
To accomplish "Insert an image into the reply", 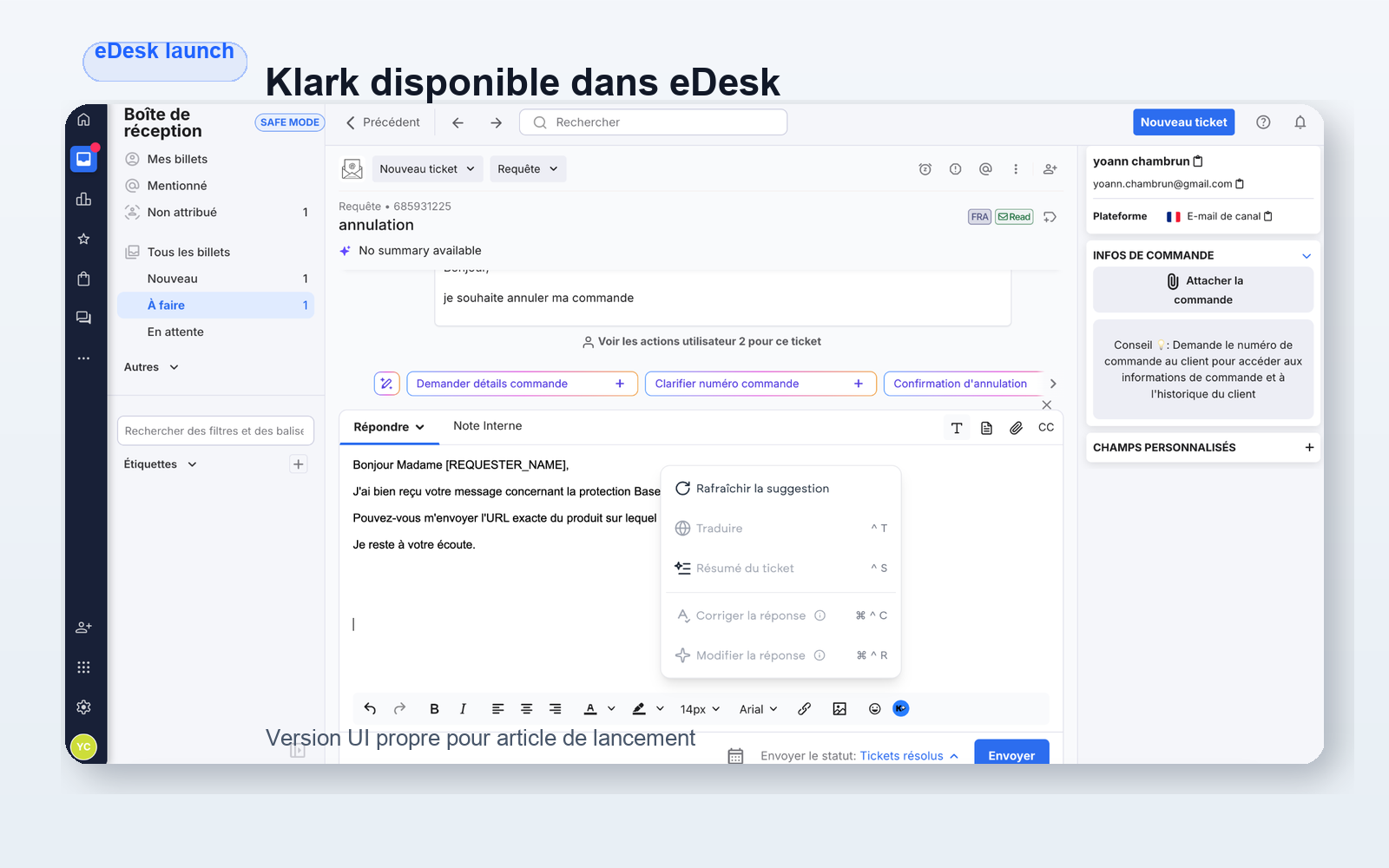I will pos(839,708).
